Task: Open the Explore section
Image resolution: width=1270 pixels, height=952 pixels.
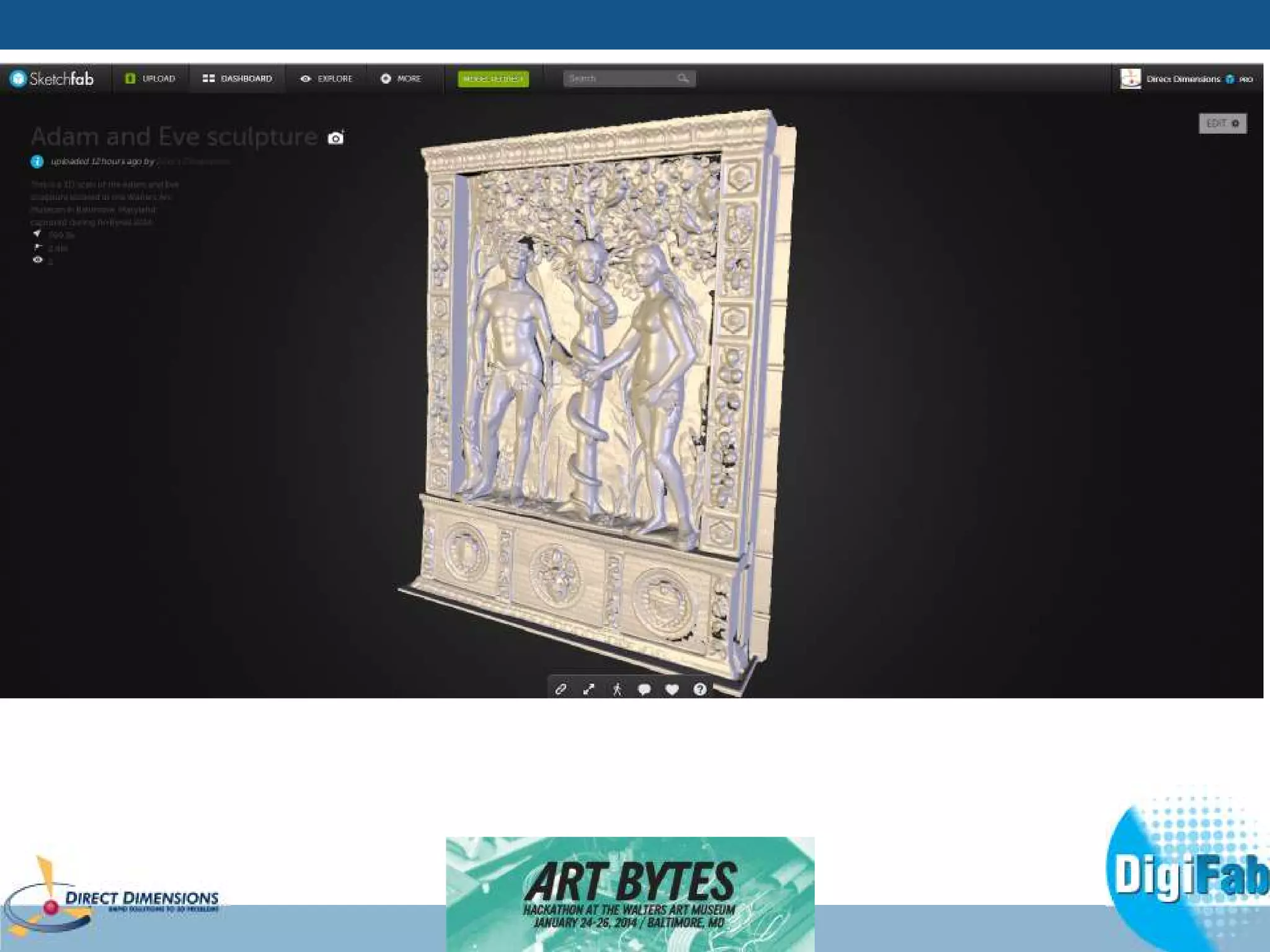Action: tap(326, 79)
